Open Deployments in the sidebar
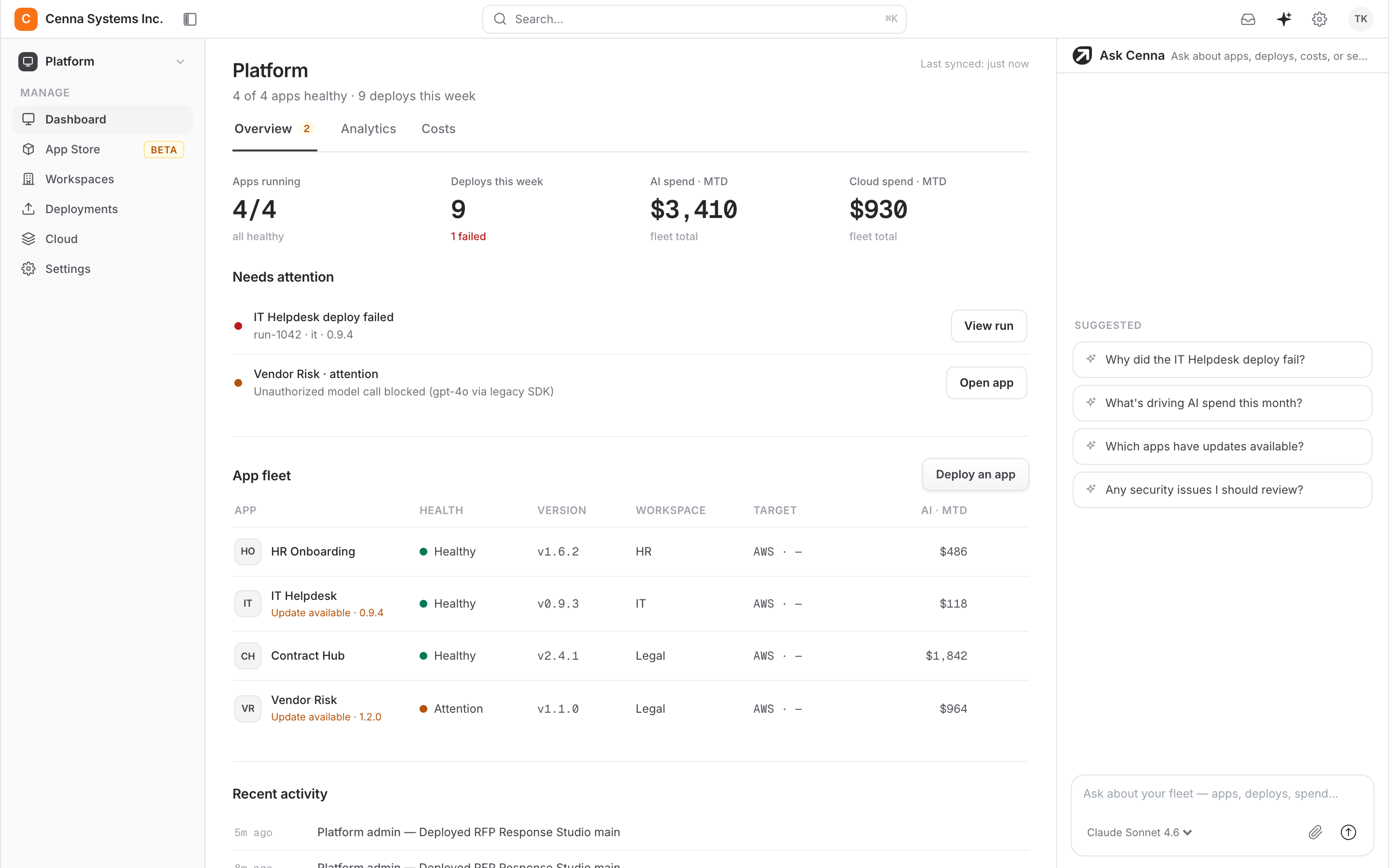The image size is (1389, 868). tap(103, 209)
